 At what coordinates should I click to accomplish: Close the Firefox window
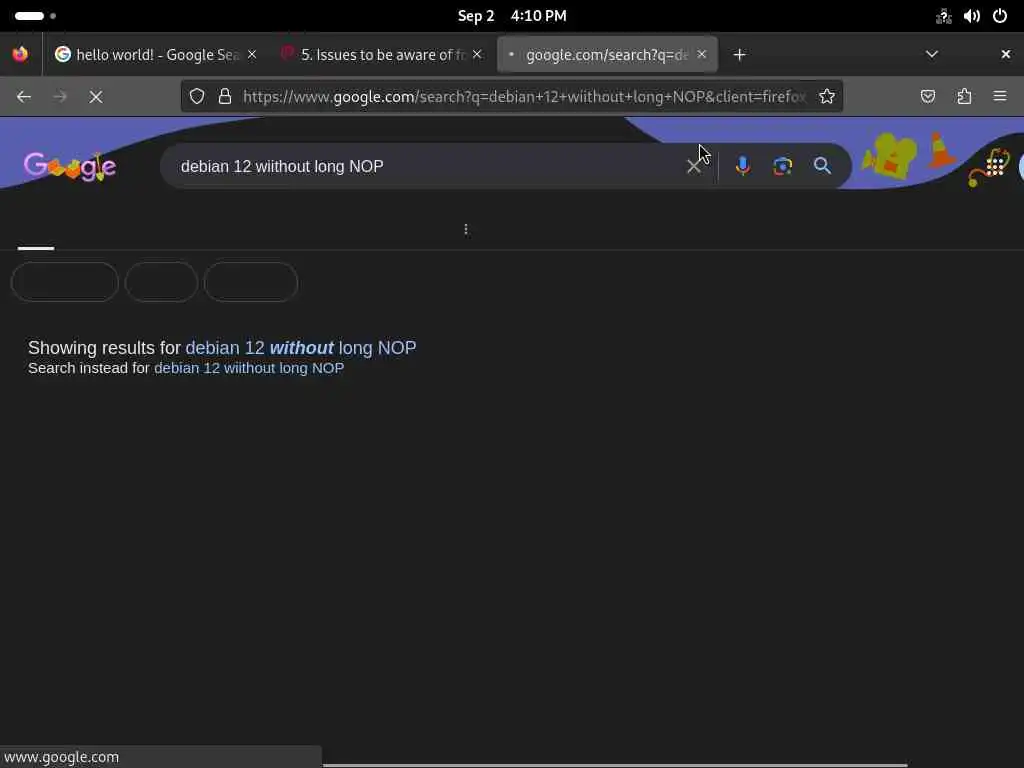[1006, 54]
